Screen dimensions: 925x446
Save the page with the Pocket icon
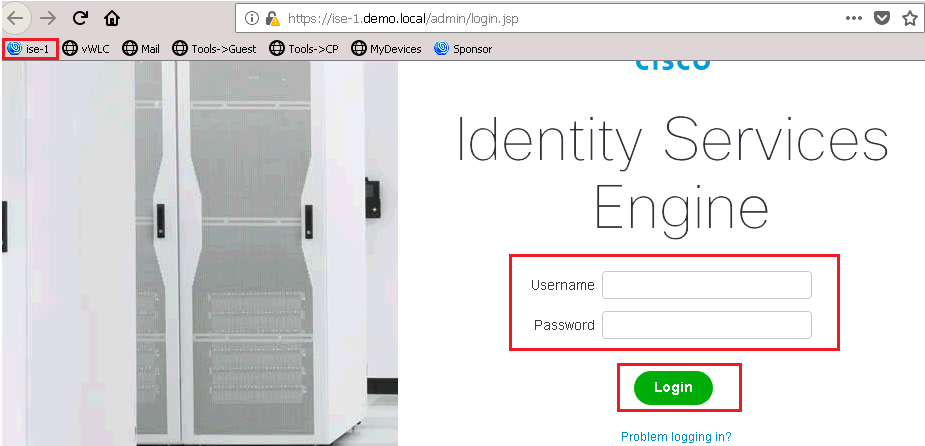click(x=882, y=18)
